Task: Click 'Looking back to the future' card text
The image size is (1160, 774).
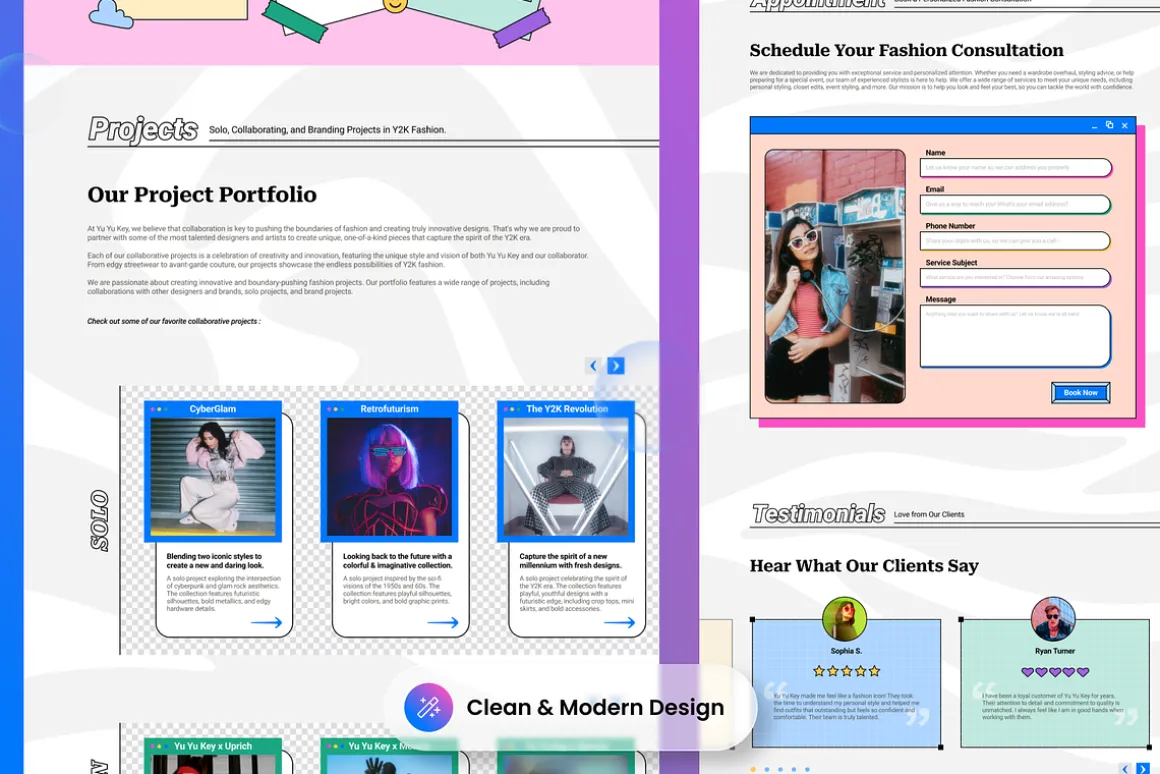Action: 397,561
